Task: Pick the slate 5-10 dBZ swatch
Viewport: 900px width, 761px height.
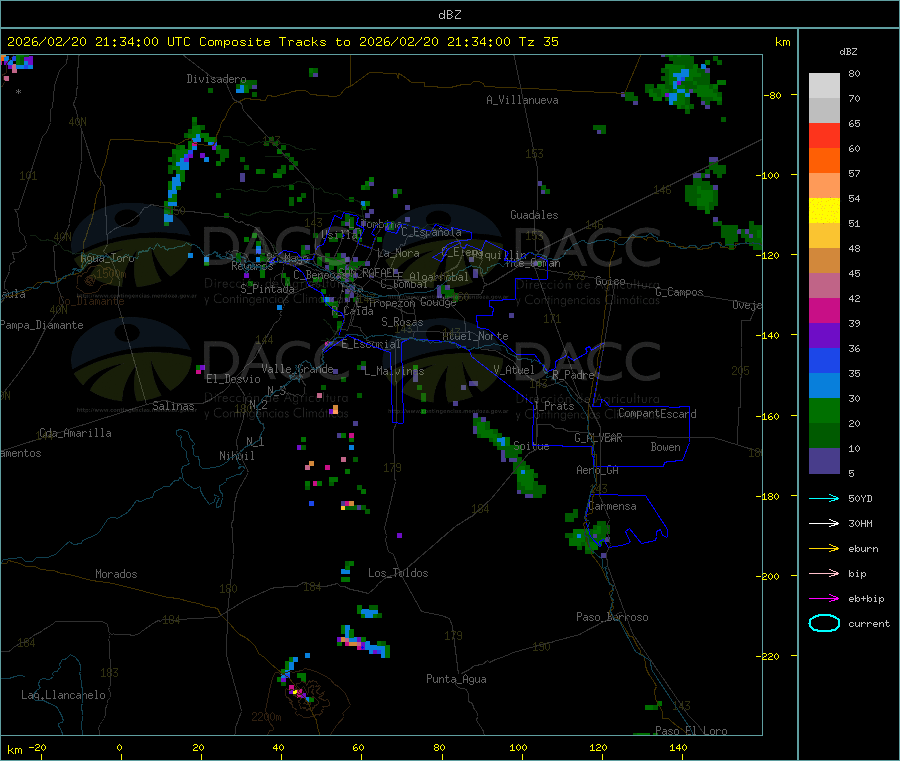Action: click(x=824, y=461)
